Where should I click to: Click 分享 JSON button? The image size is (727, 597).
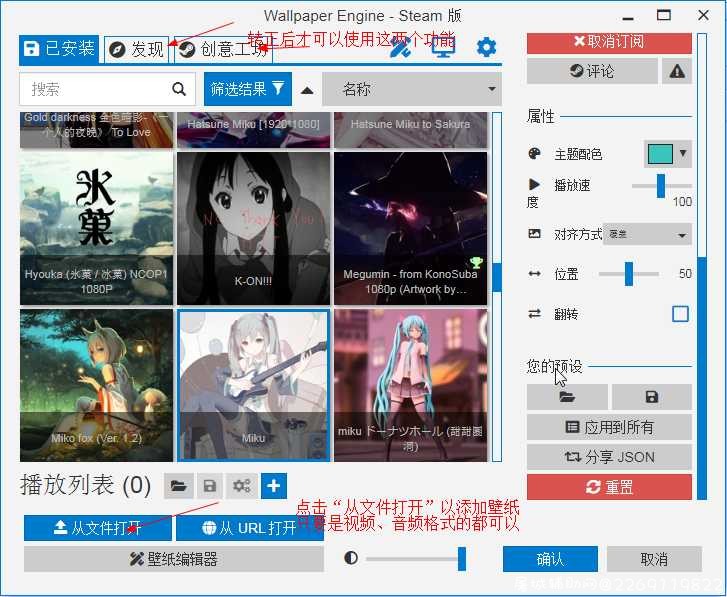click(x=609, y=457)
